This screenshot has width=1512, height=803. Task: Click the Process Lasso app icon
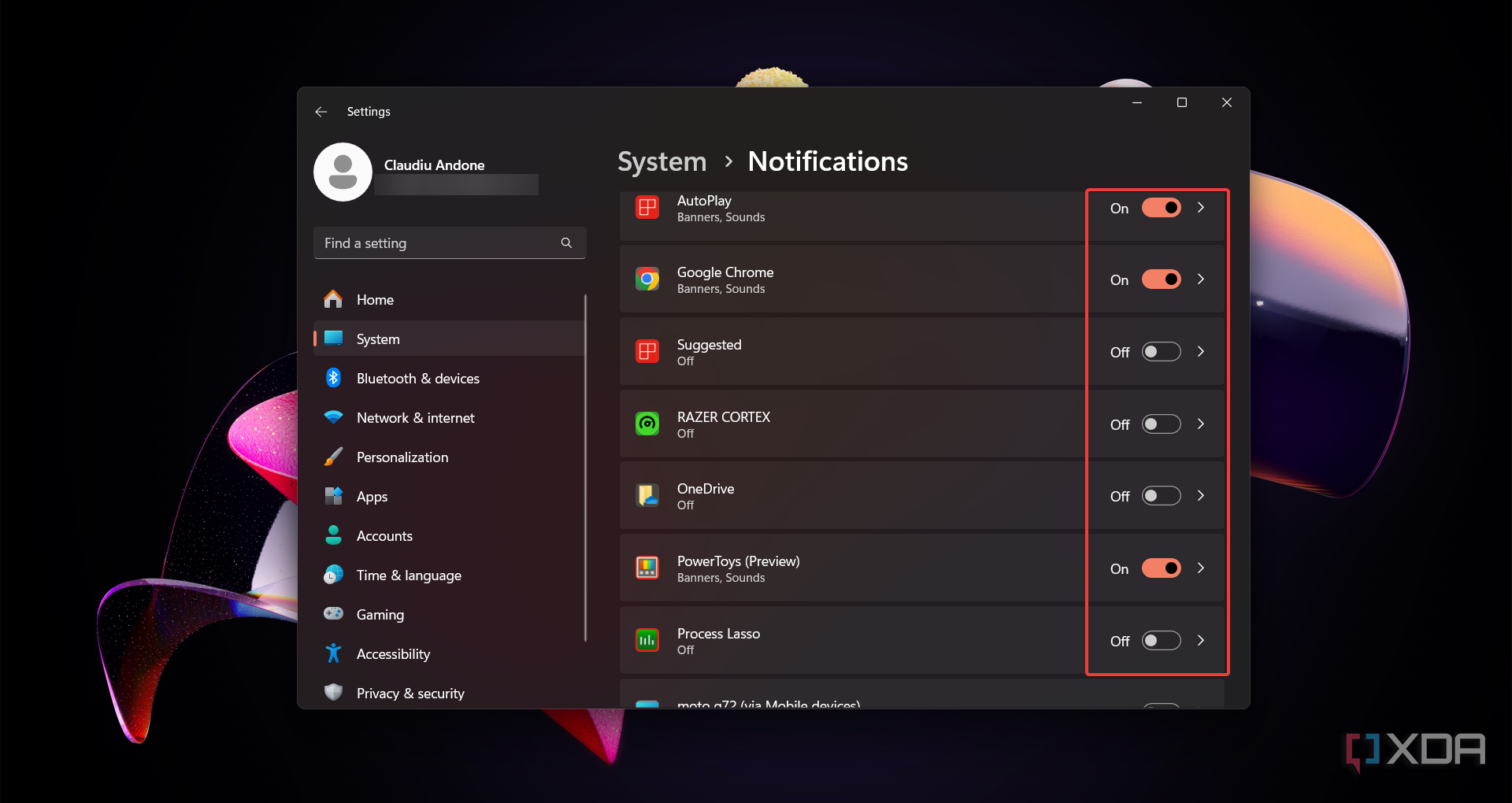[647, 641]
